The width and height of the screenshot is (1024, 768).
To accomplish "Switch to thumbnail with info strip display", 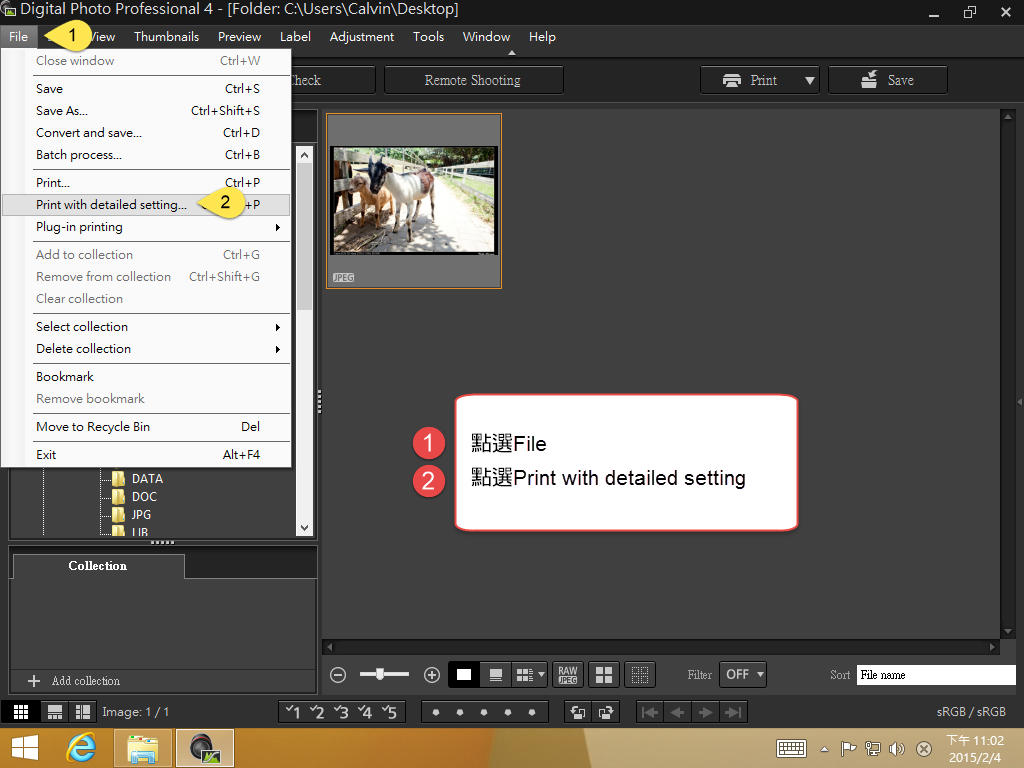I will coord(496,675).
